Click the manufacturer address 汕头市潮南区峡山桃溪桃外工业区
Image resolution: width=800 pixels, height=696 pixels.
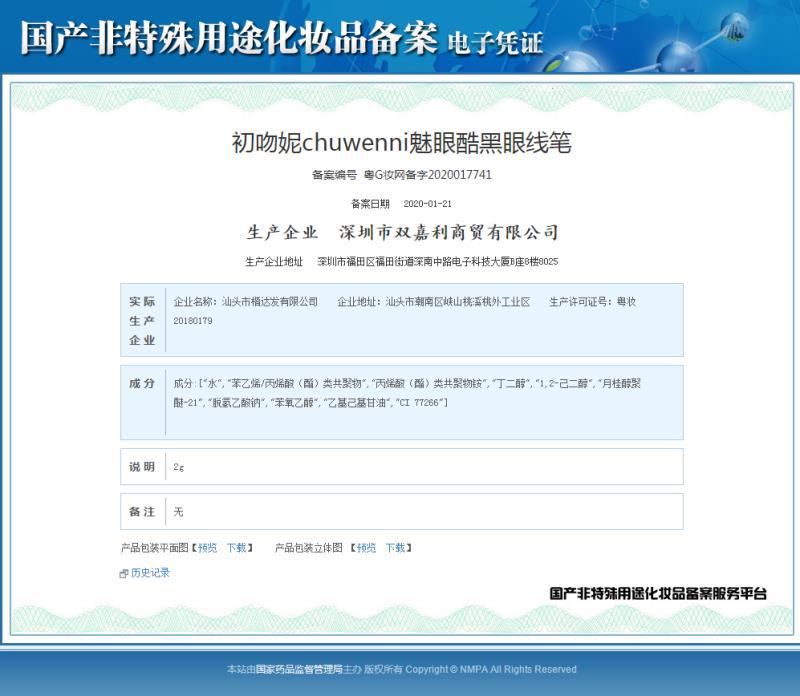(x=458, y=302)
